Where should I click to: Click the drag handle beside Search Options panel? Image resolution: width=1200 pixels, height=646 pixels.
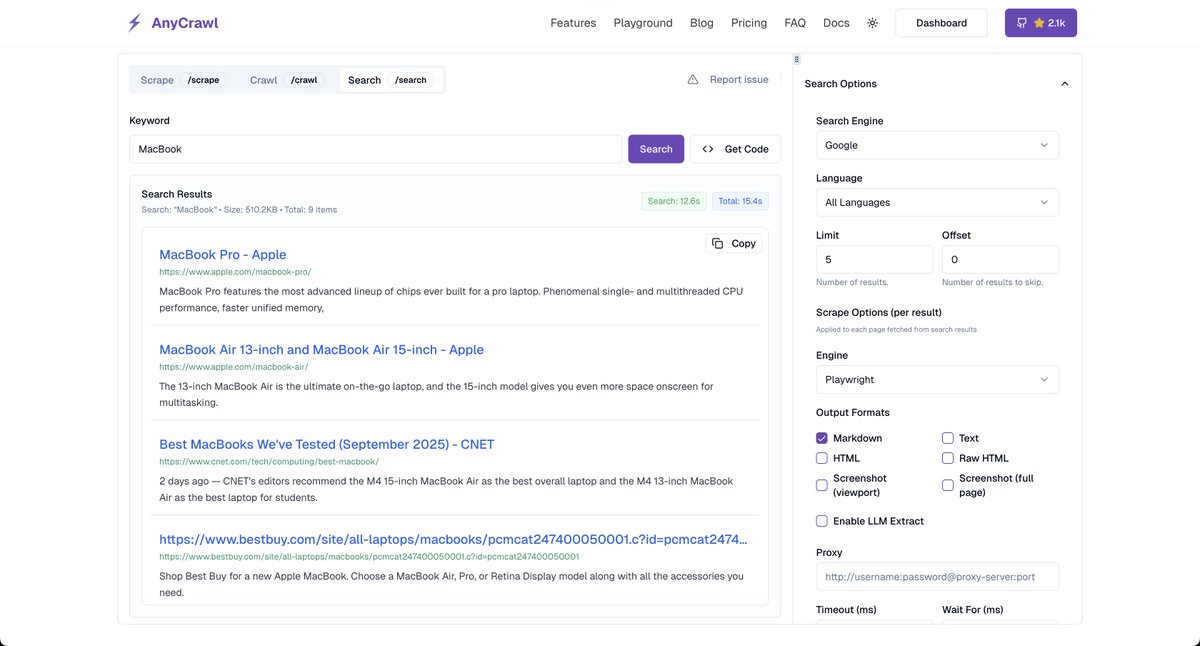[797, 59]
